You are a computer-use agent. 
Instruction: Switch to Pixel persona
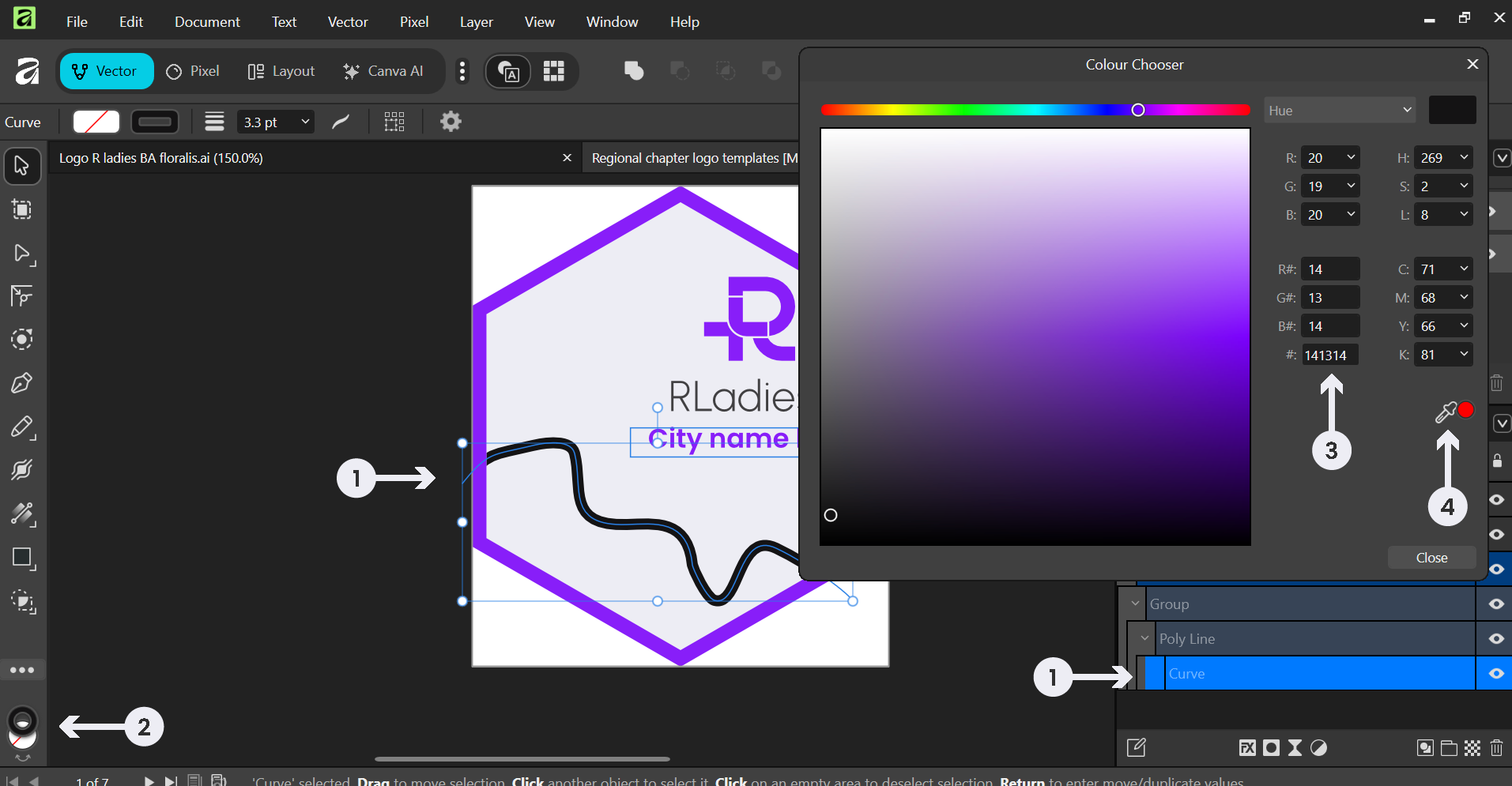pos(193,71)
